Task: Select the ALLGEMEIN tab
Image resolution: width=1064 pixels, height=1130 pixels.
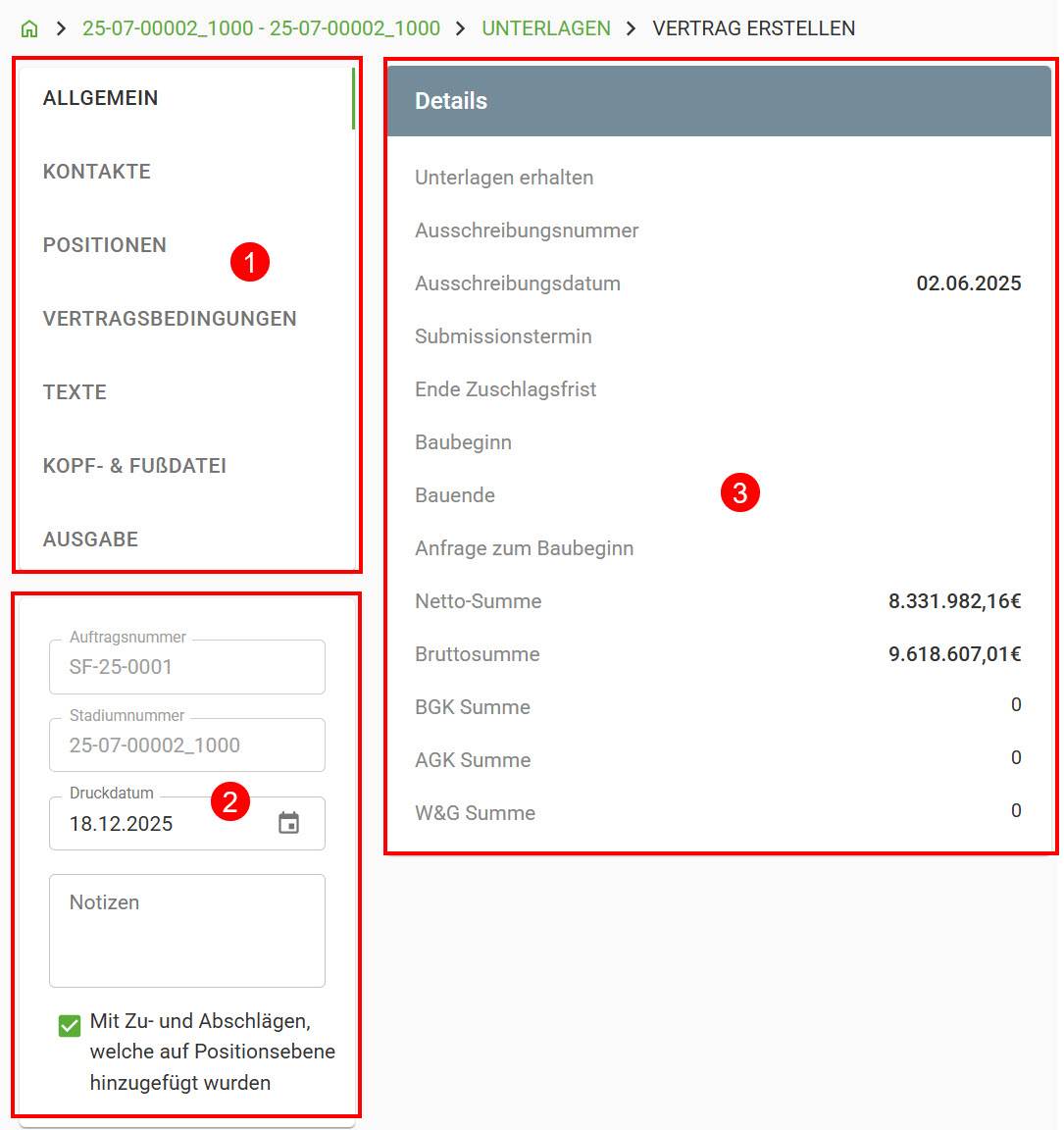Action: pos(100,98)
